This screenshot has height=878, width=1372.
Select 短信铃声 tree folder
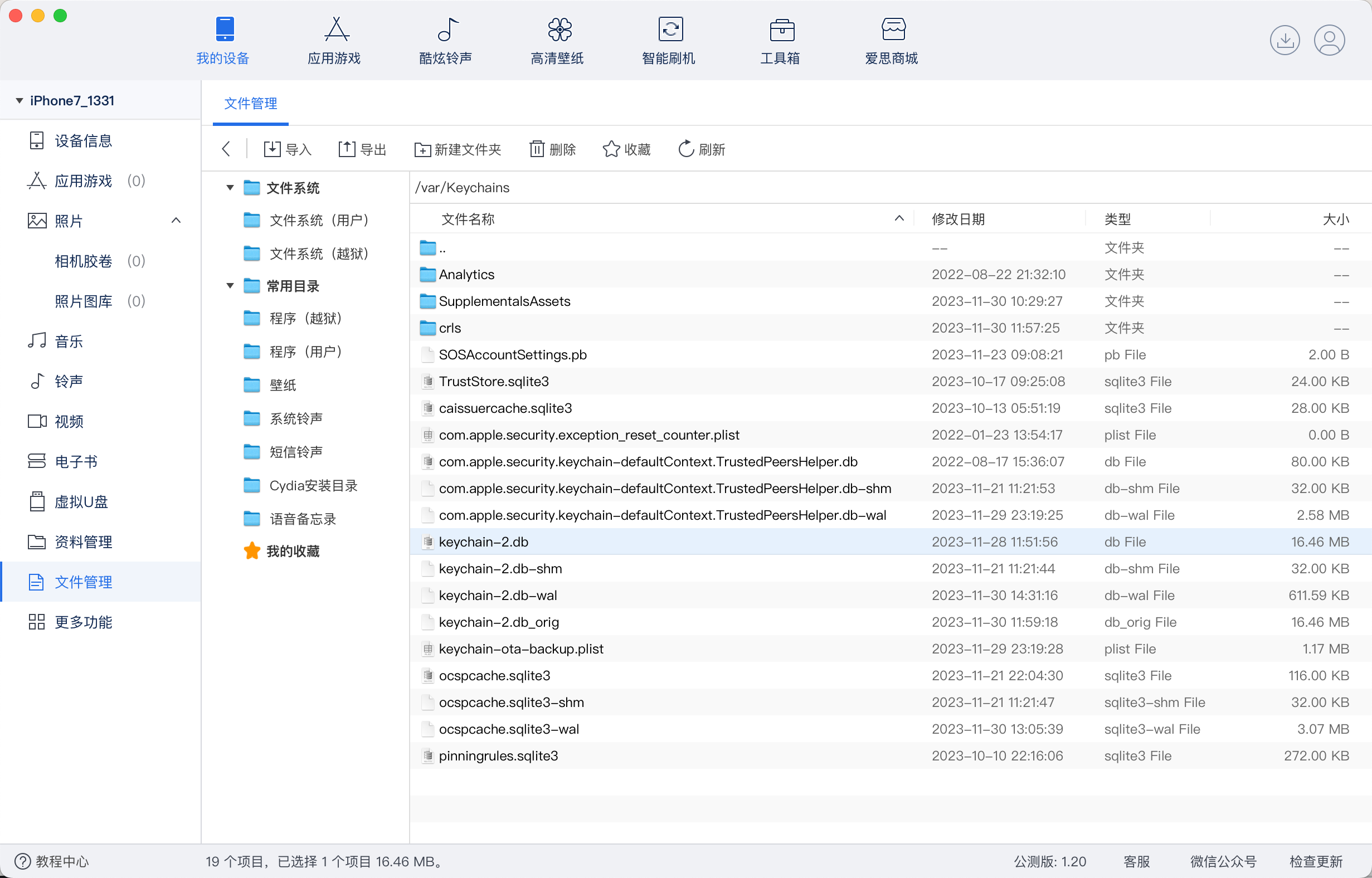point(283,452)
